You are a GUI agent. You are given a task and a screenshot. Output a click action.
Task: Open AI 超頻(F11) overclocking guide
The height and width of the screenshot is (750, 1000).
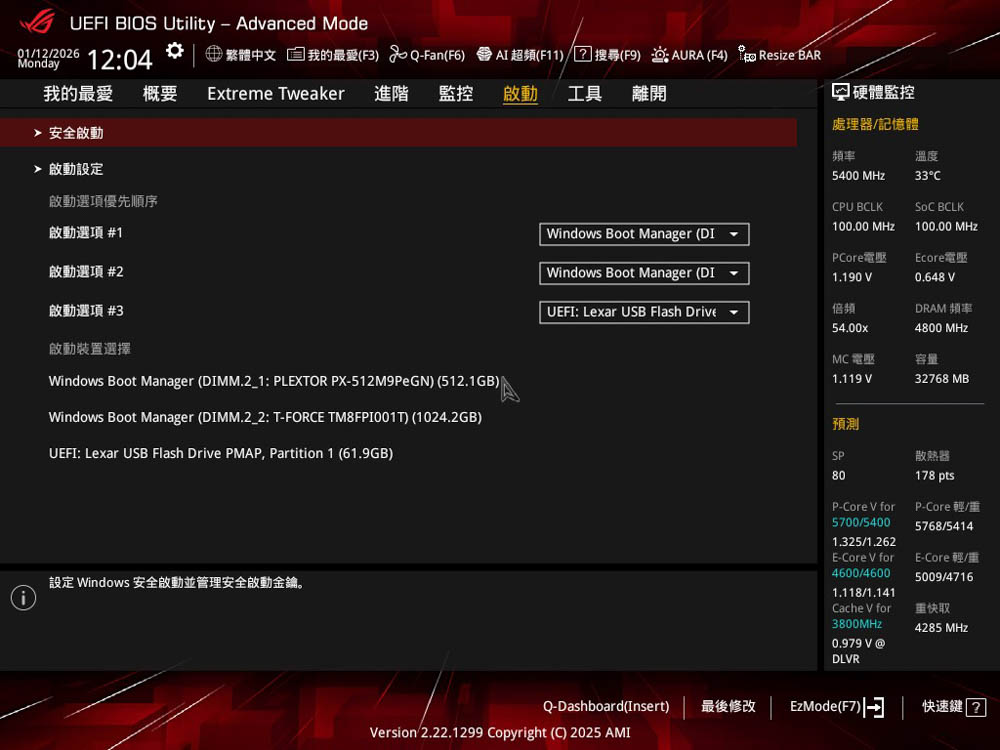point(484,54)
